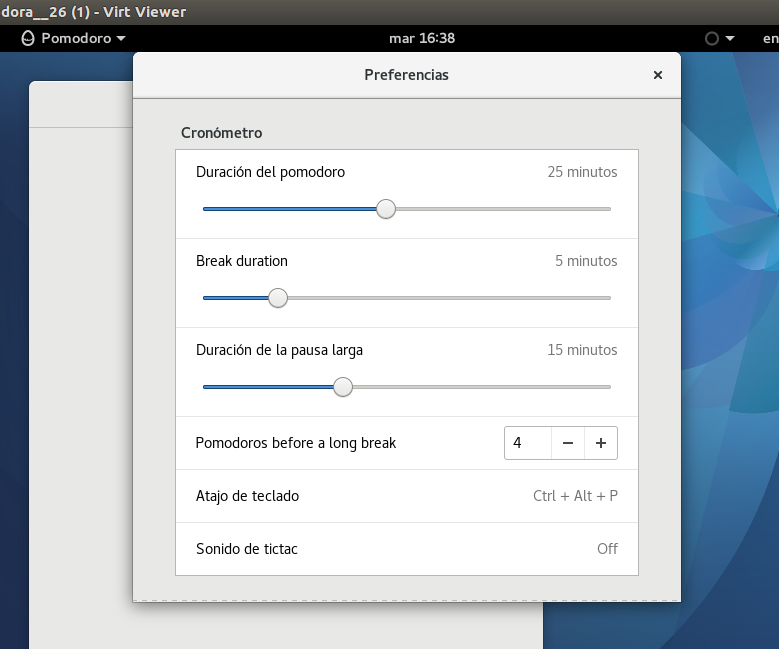Open the Atajo de teclado shortcut setting
The image size is (779, 649).
pyautogui.click(x=407, y=496)
